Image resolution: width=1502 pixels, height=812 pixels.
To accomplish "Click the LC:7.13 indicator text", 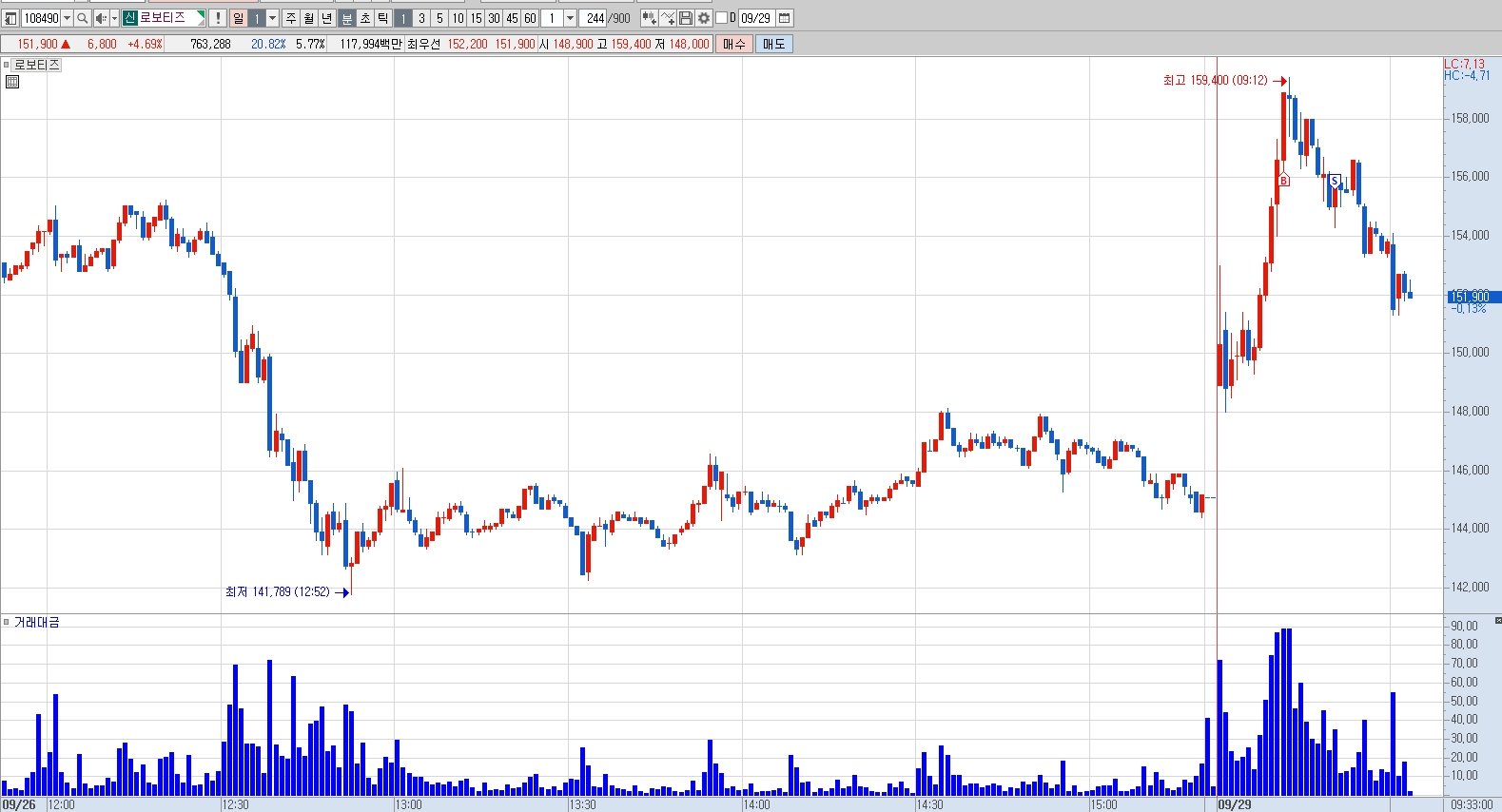I will point(1465,64).
